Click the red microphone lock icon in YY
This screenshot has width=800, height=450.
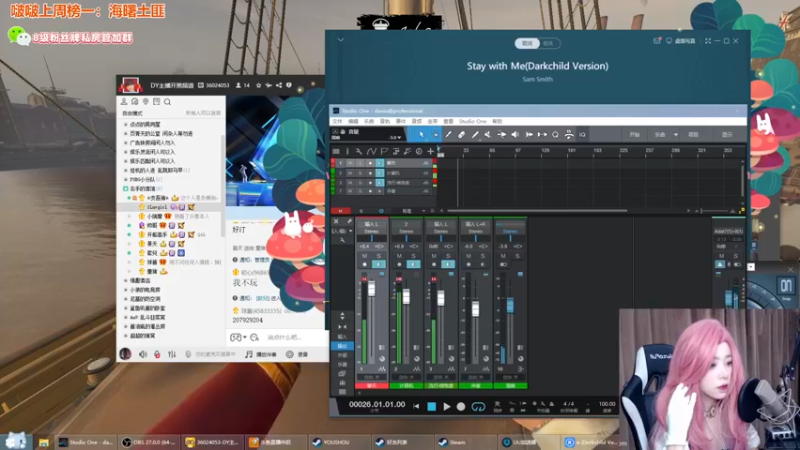157,354
